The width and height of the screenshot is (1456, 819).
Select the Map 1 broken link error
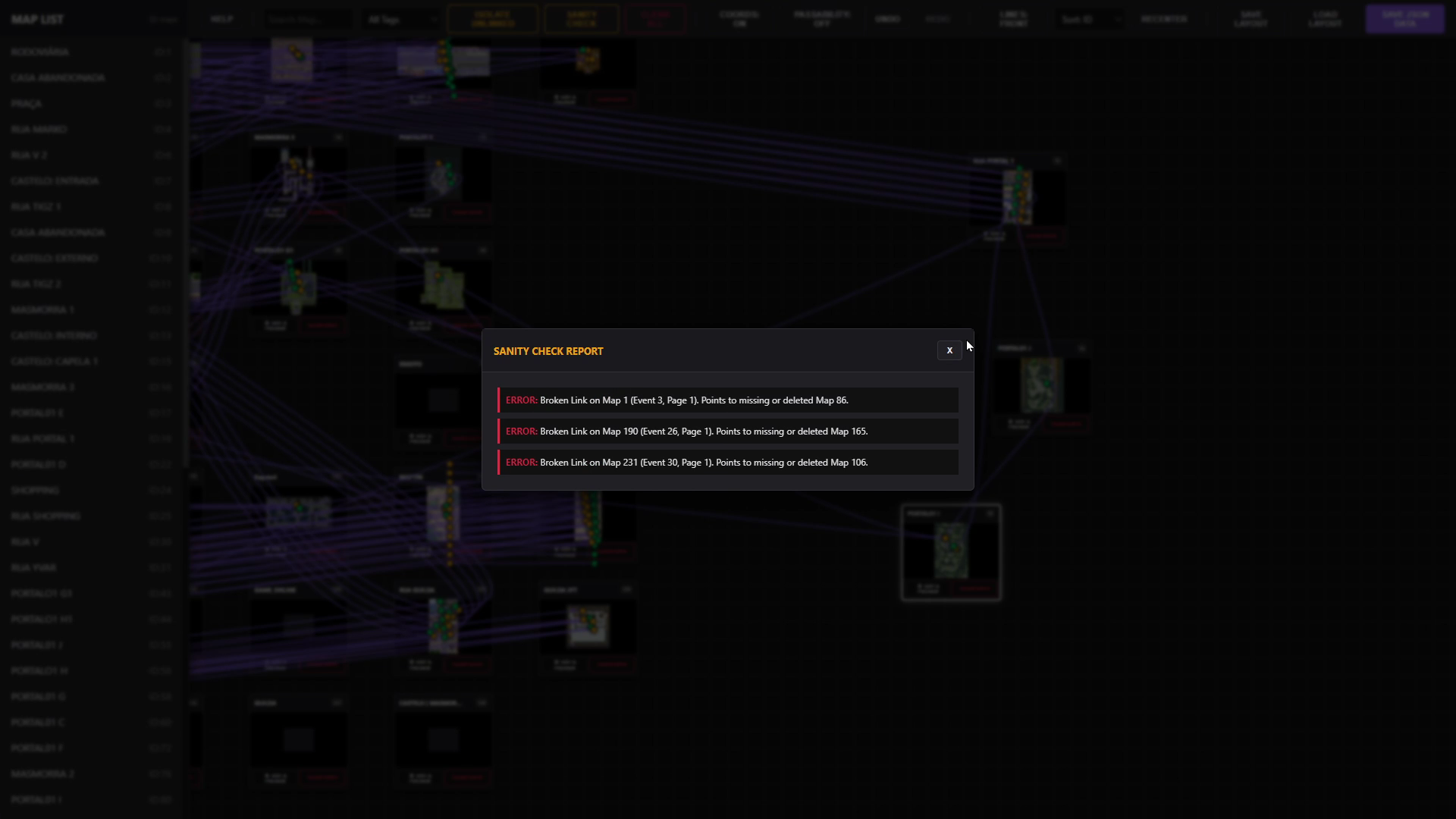point(728,400)
